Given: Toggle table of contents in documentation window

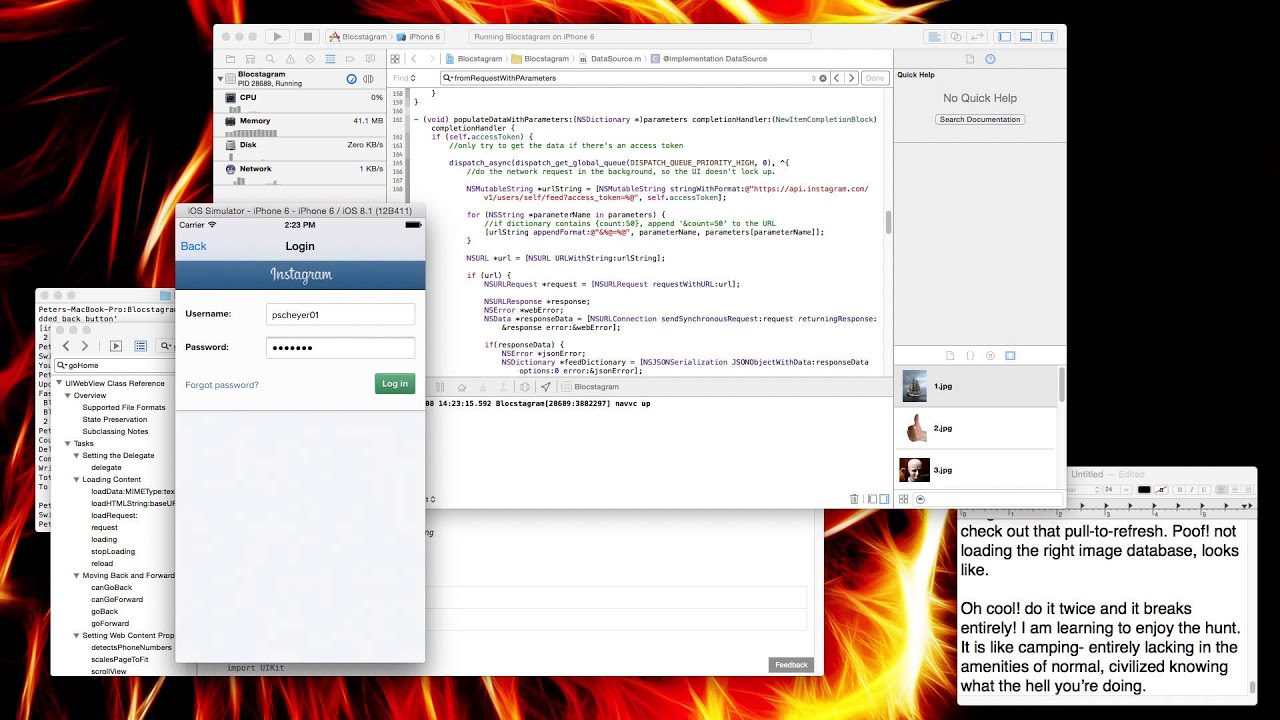Looking at the screenshot, I should pyautogui.click(x=140, y=346).
